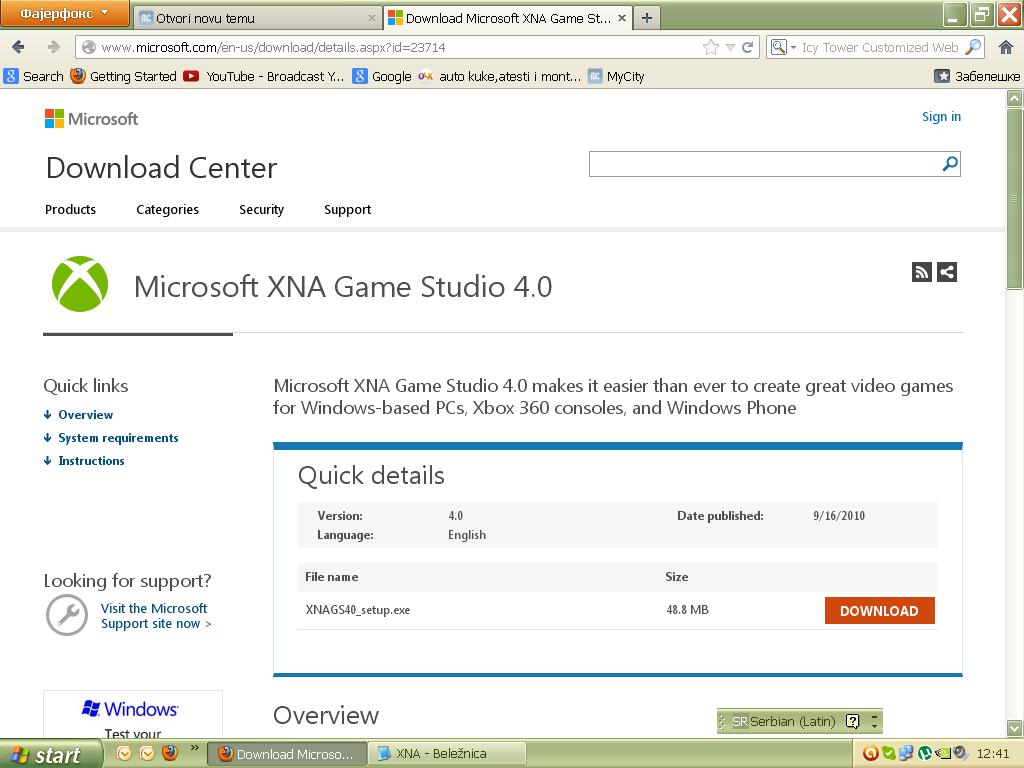1024x768 pixels.
Task: Jump to the Overview quick link
Action: 86,415
